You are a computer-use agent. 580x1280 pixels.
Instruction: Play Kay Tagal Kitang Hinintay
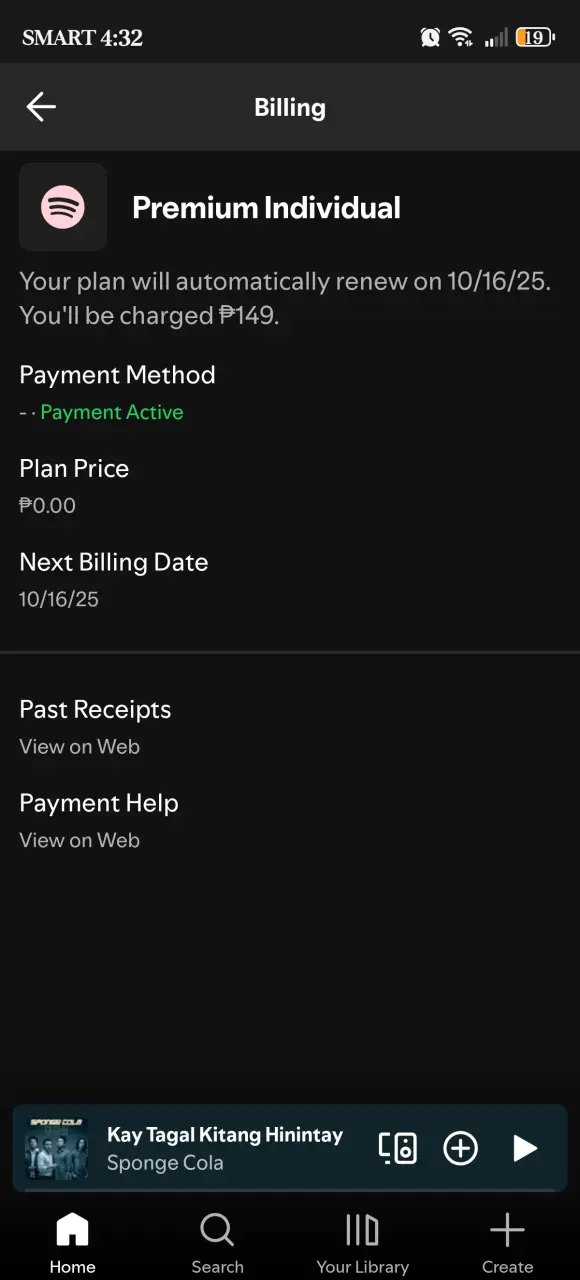525,1148
